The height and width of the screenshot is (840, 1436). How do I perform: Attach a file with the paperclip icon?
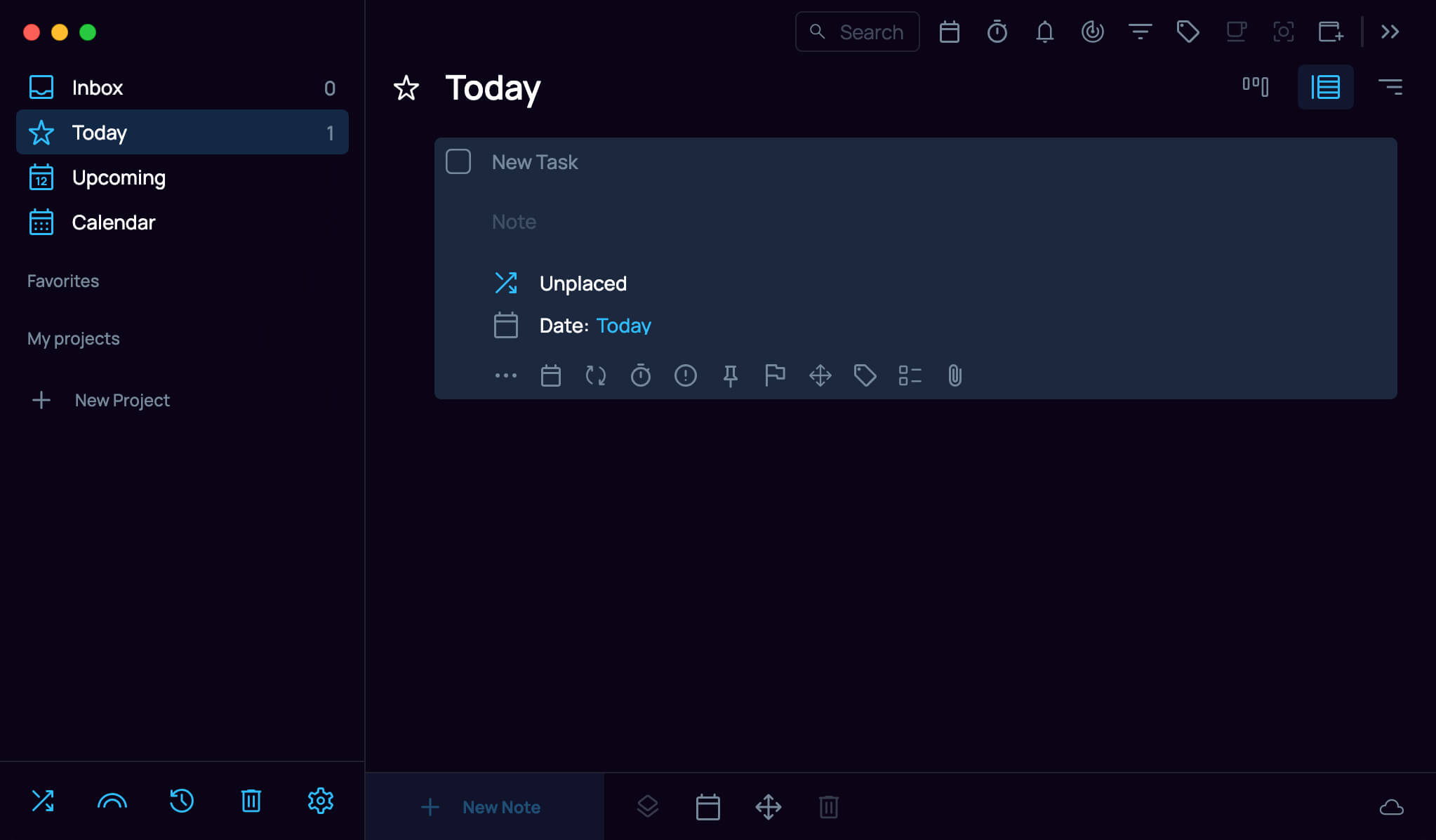pos(954,375)
